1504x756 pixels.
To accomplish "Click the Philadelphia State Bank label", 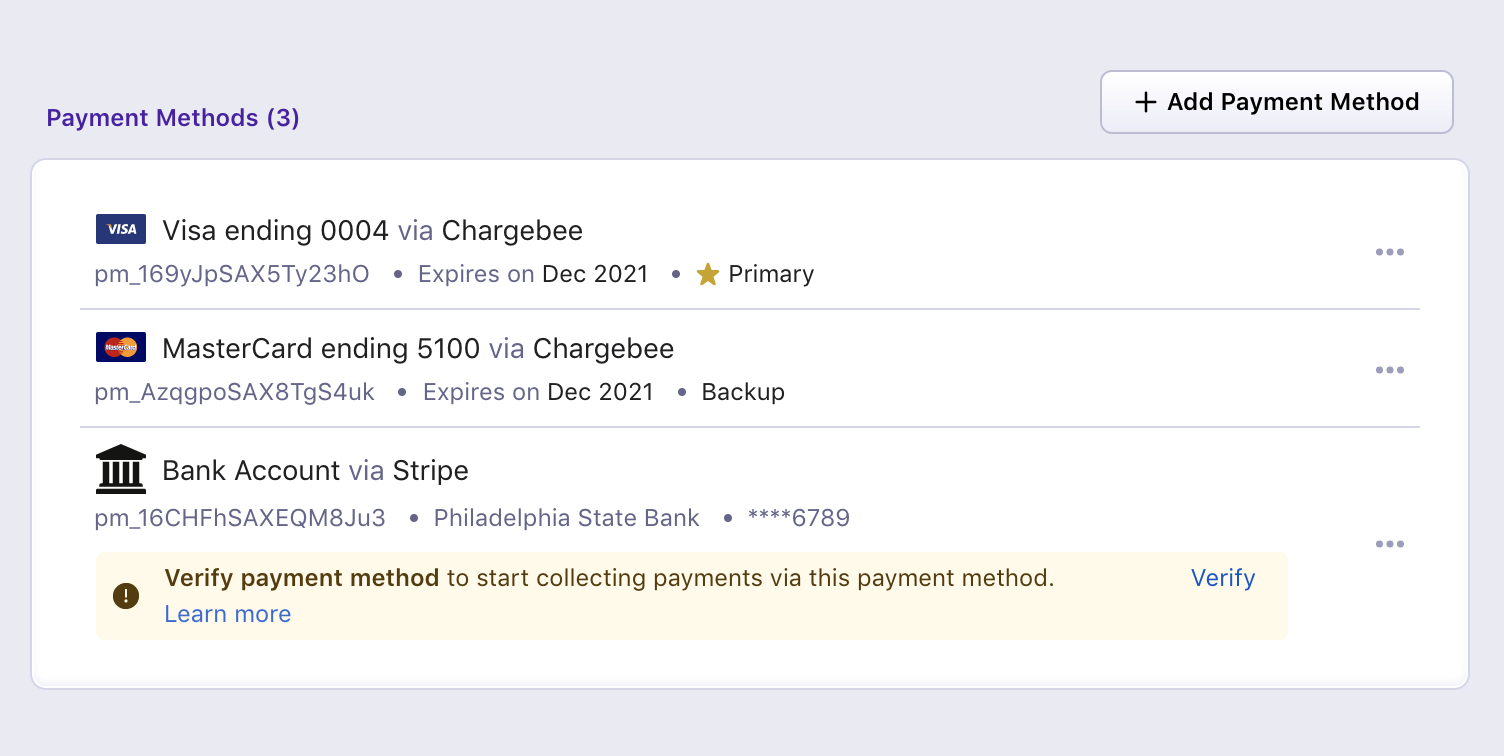I will point(567,518).
